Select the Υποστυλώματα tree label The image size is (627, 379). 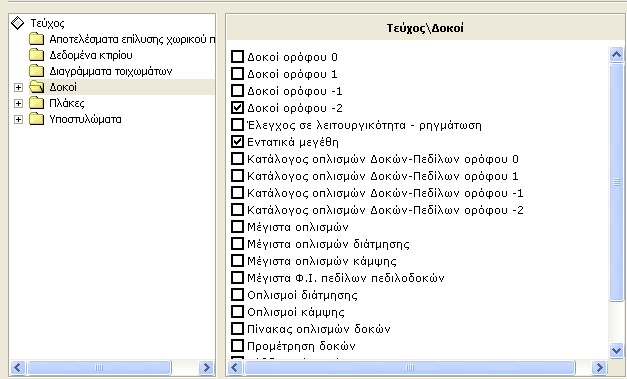[x=85, y=119]
